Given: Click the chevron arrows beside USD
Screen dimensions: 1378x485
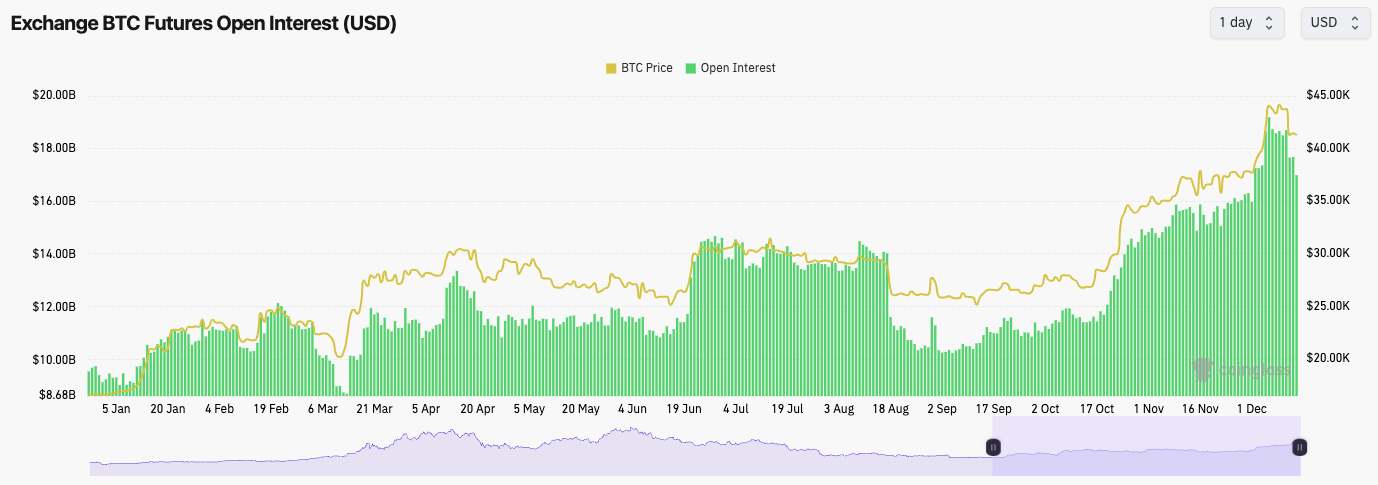Looking at the screenshot, I should click(1354, 23).
